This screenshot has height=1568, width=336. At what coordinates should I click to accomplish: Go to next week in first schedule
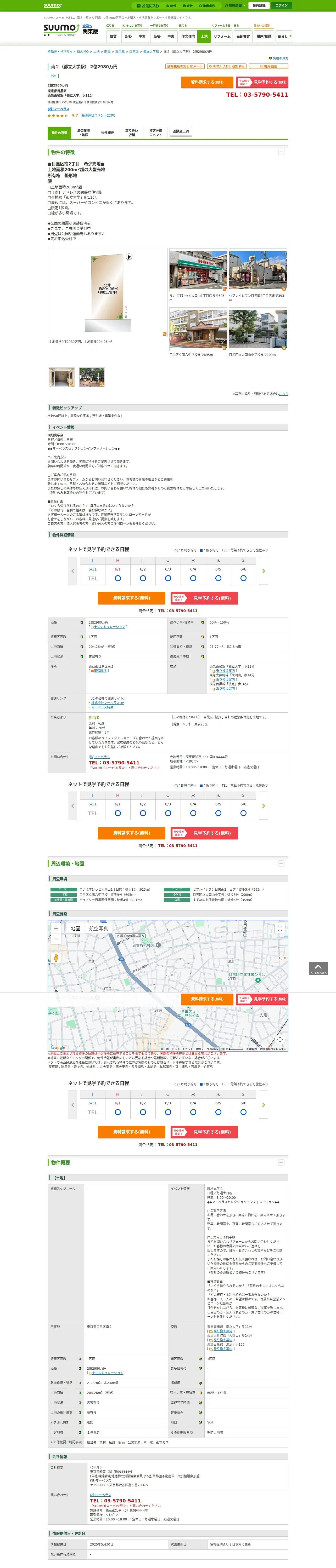click(x=264, y=571)
